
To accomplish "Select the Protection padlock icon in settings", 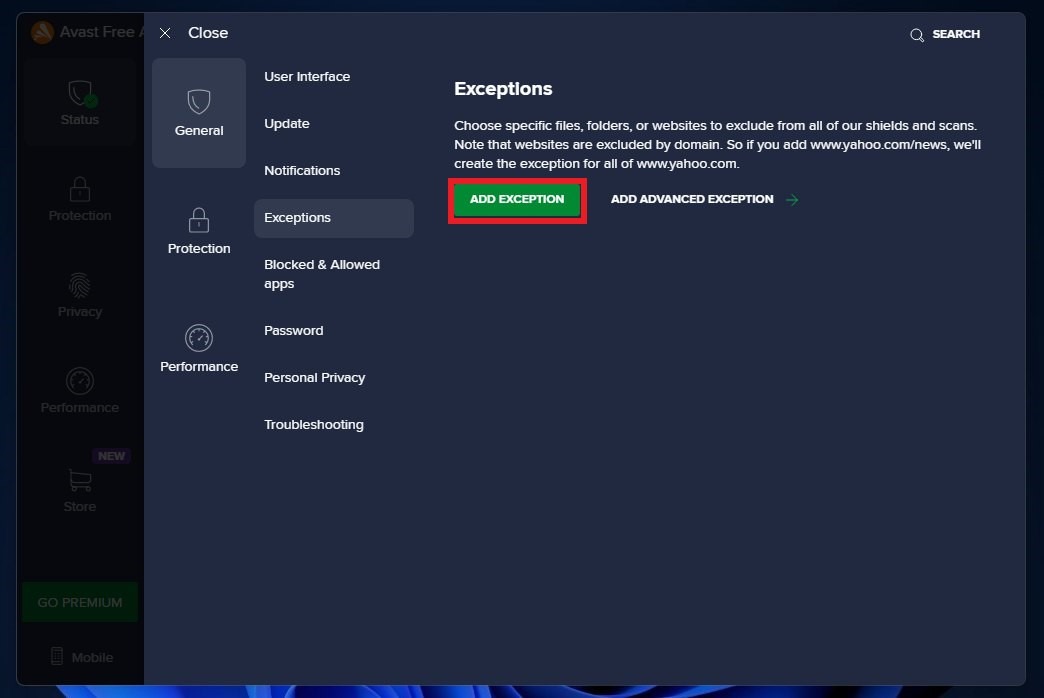I will [x=199, y=220].
